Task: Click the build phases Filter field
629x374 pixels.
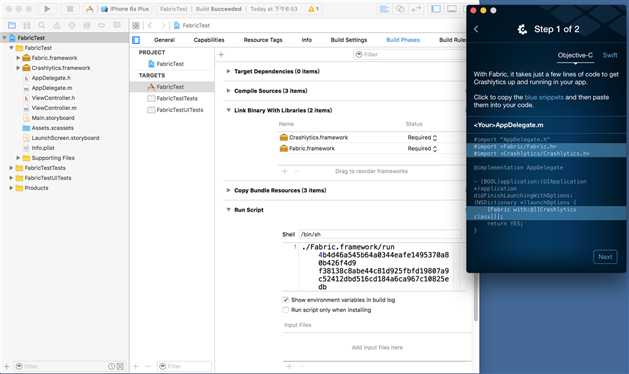Action: pos(409,54)
